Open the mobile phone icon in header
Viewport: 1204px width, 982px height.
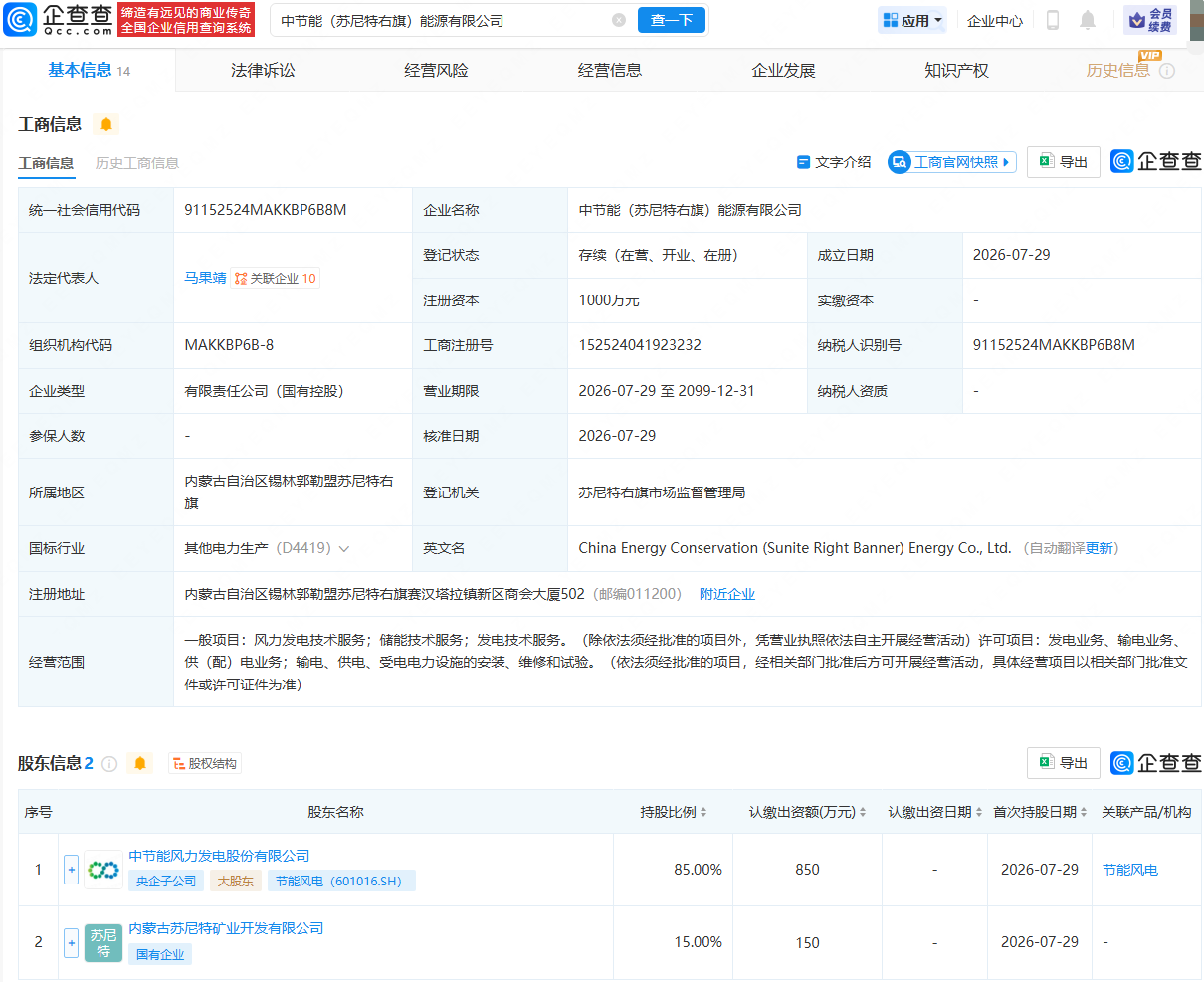coord(1053,20)
